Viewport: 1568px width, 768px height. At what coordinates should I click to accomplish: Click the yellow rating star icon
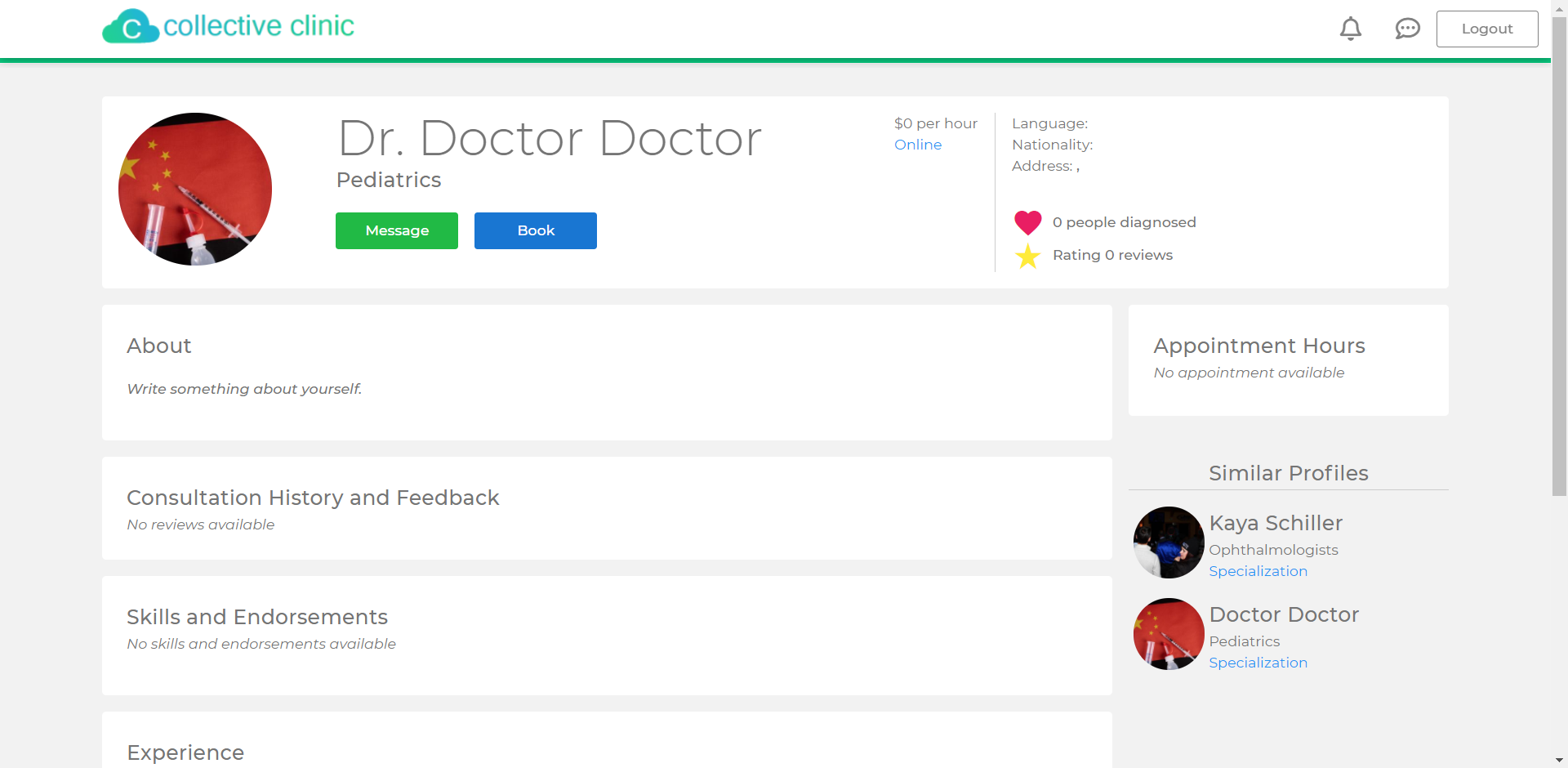[1028, 256]
